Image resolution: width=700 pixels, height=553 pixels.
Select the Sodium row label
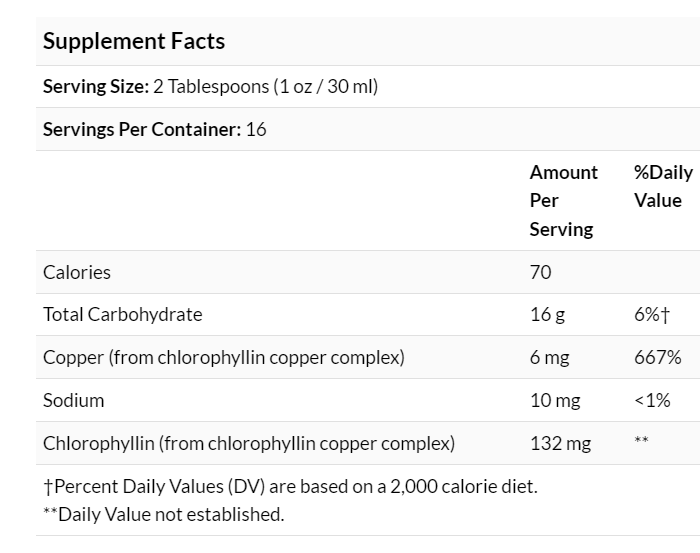coord(73,400)
